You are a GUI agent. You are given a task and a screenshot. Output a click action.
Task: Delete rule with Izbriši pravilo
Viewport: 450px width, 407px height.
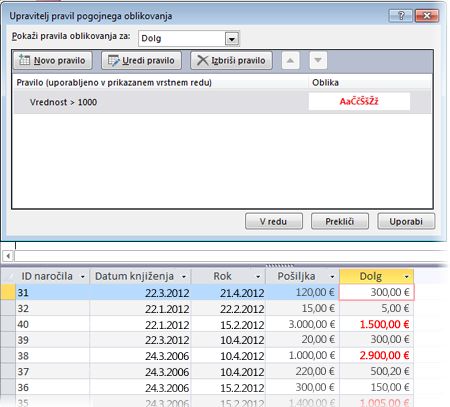(231, 60)
